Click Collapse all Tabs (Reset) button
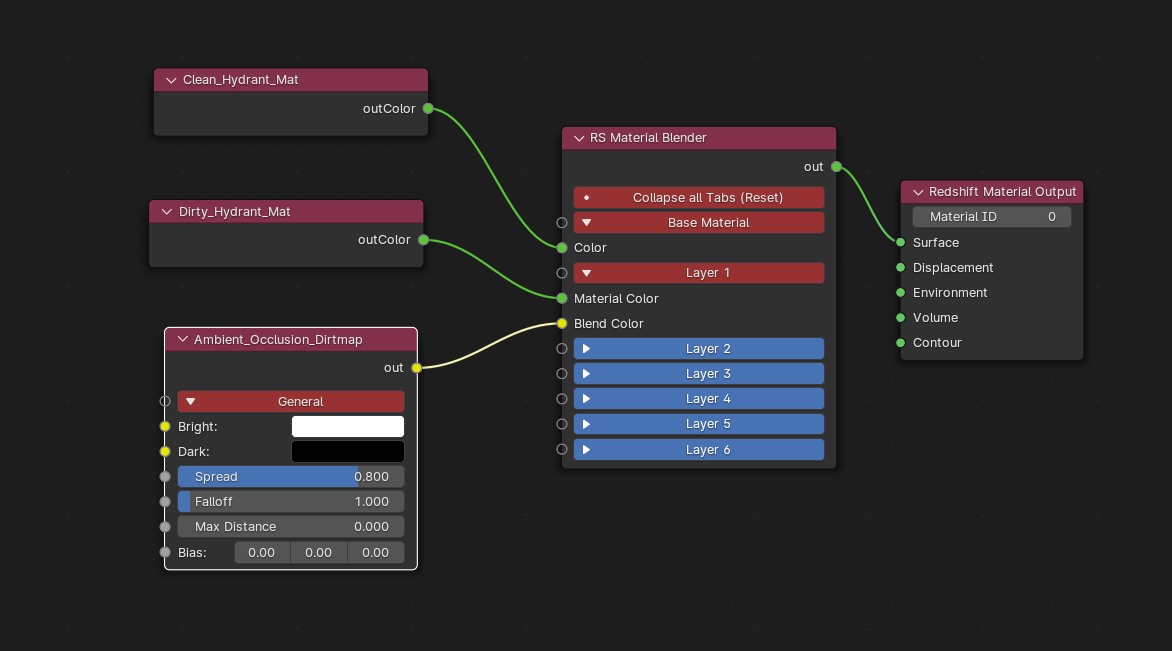Viewport: 1172px width, 651px height. [699, 197]
